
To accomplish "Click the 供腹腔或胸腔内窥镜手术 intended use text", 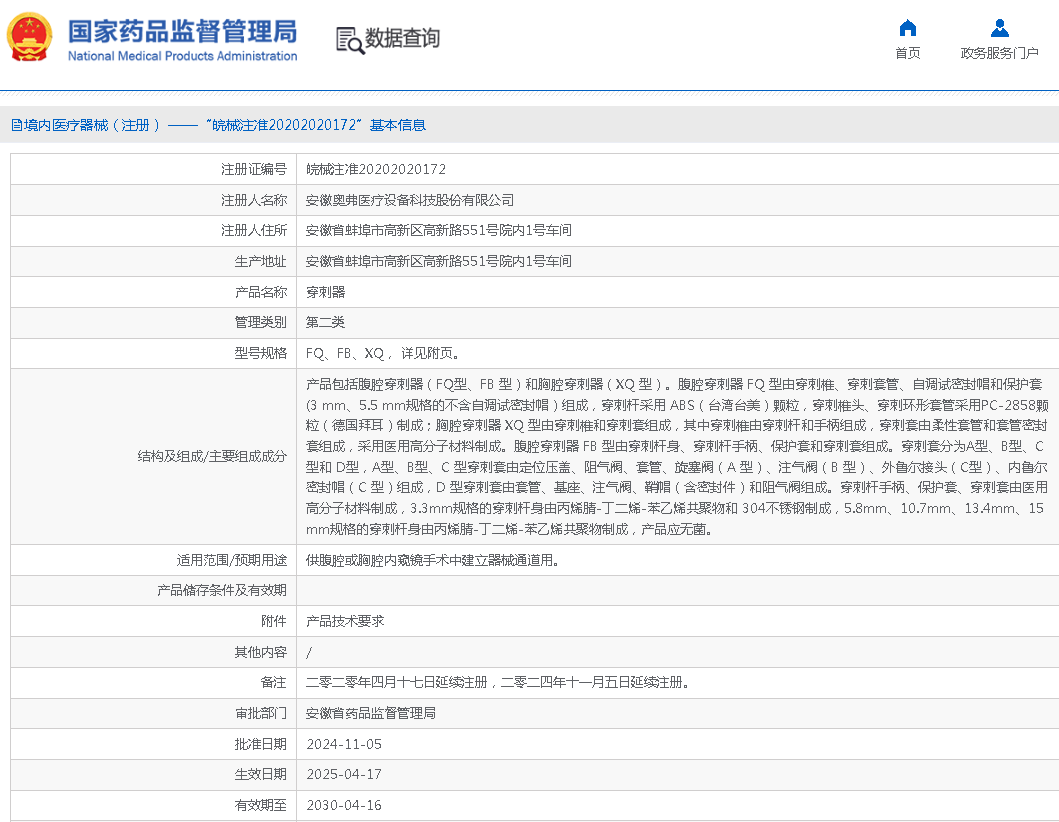I will (430, 560).
